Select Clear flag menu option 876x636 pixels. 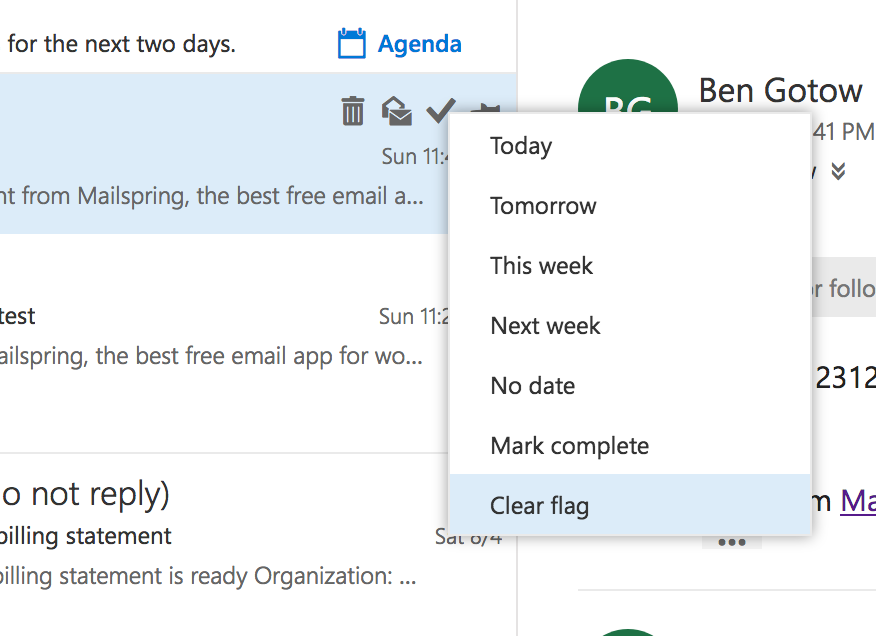(539, 506)
